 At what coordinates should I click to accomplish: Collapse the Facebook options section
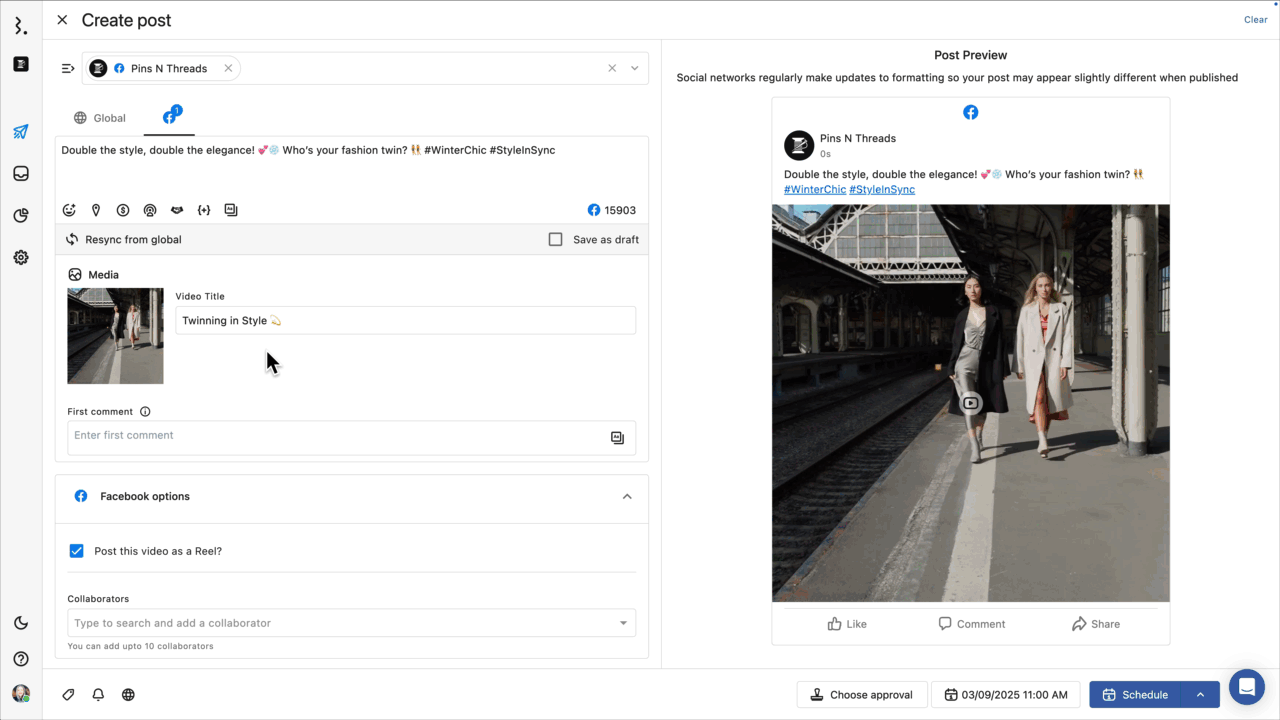[x=627, y=496]
